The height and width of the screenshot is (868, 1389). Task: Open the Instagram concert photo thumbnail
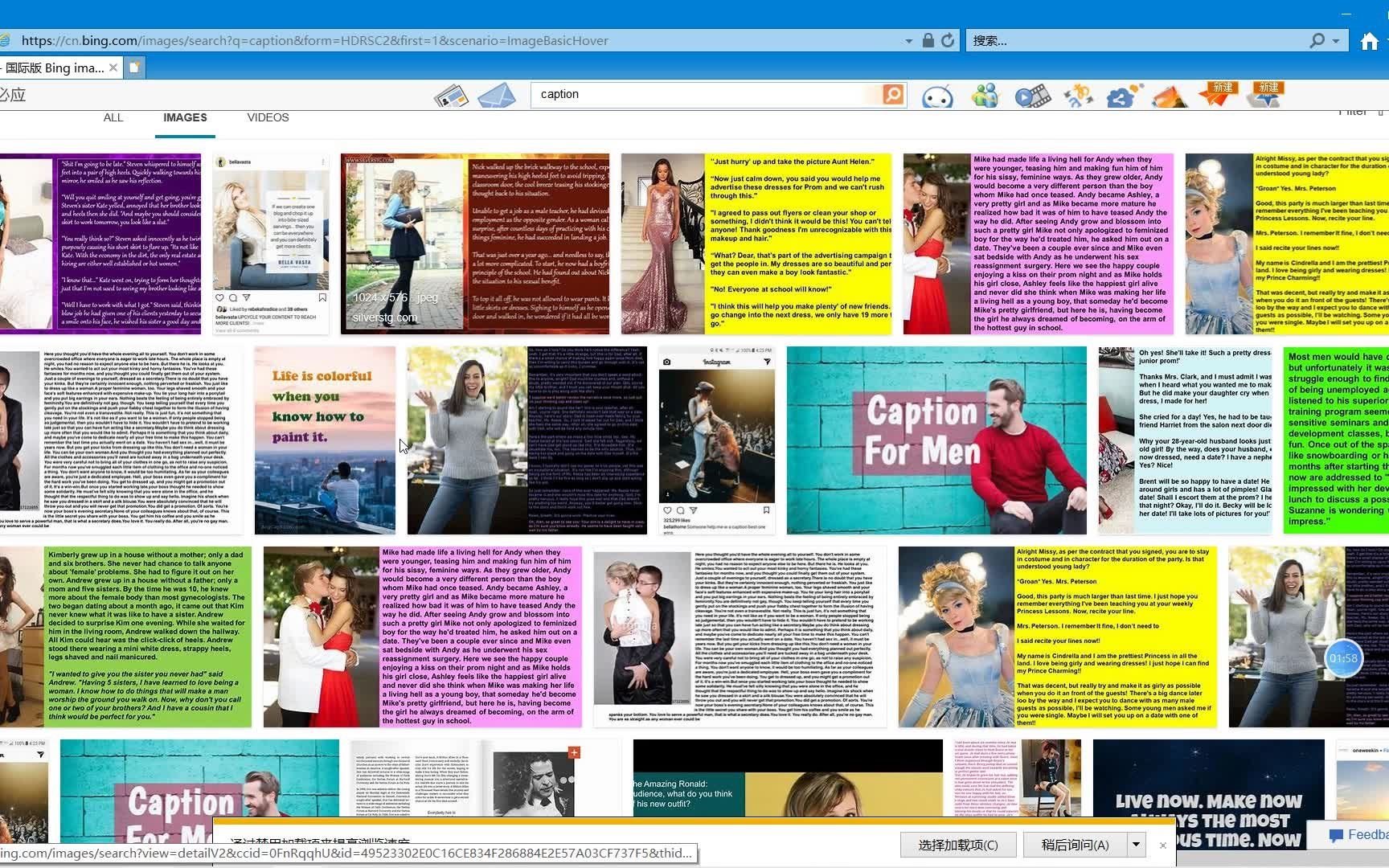717,440
